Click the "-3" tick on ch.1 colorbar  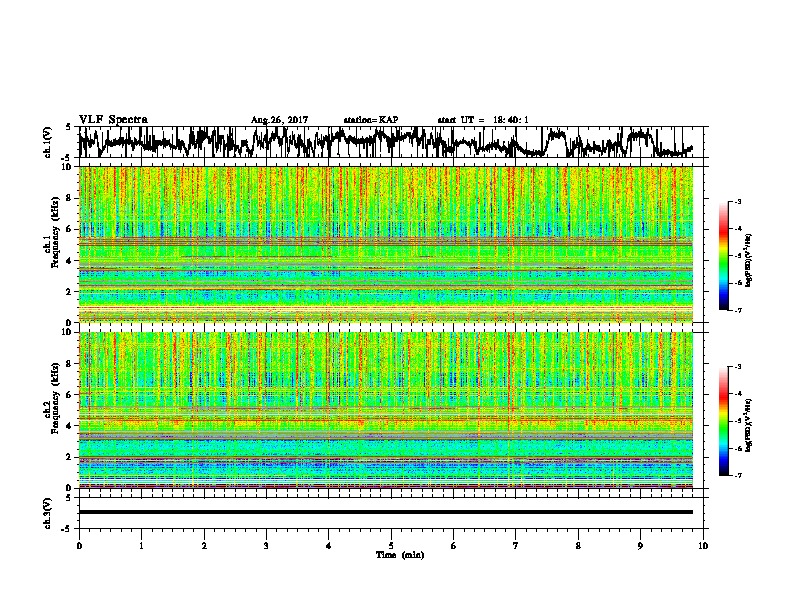click(738, 202)
